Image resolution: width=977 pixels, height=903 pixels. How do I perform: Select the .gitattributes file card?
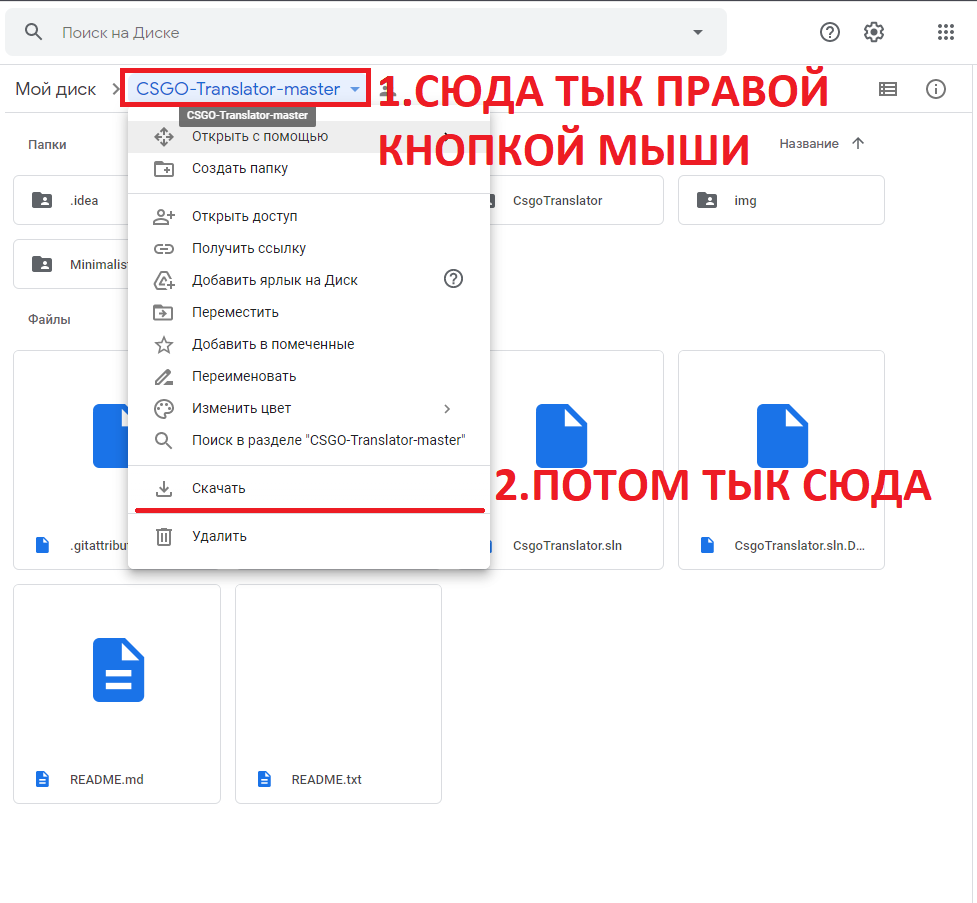[70, 460]
